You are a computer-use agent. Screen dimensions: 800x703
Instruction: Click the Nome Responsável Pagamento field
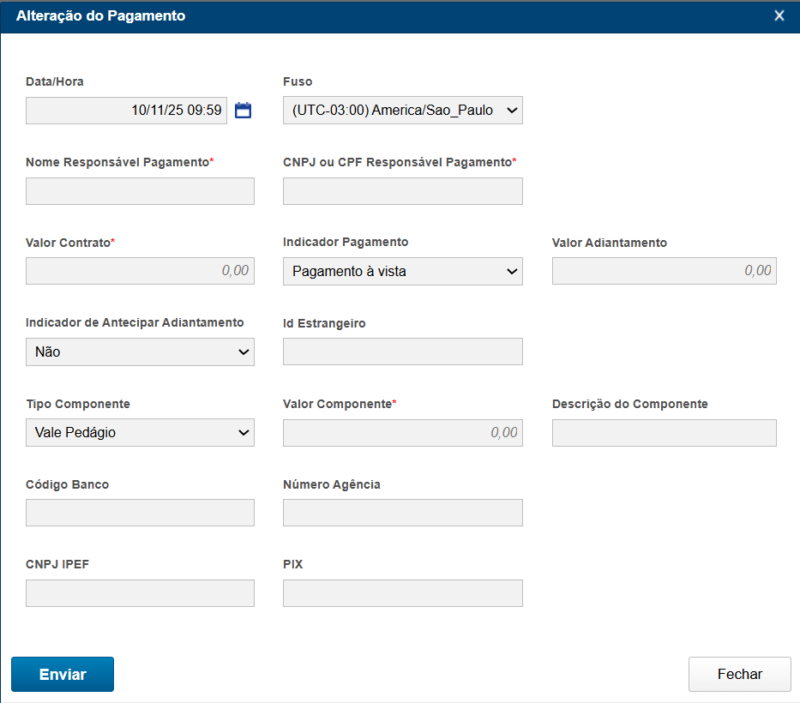(140, 191)
